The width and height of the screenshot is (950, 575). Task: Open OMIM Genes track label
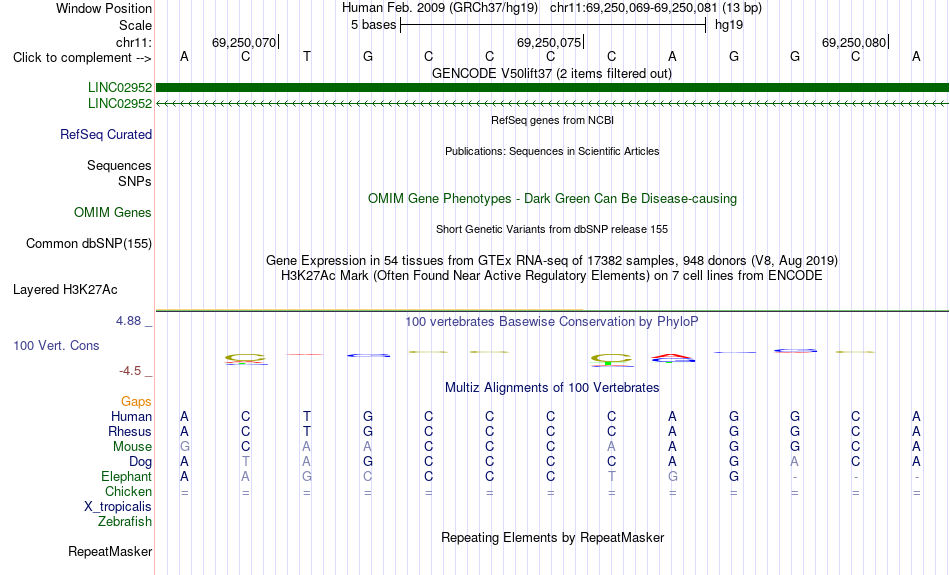tap(113, 213)
